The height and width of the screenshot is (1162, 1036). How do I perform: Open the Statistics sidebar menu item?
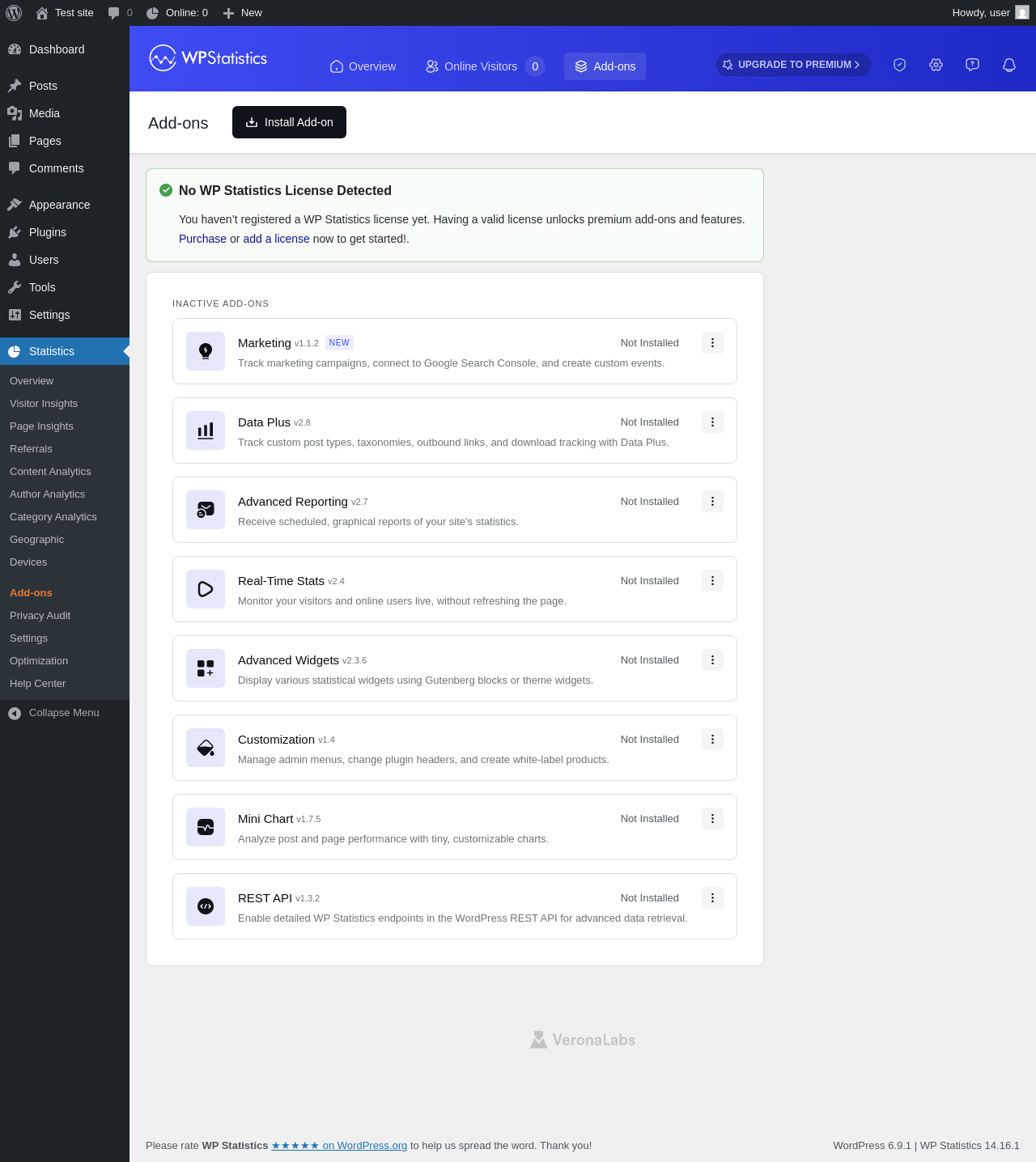(x=65, y=351)
